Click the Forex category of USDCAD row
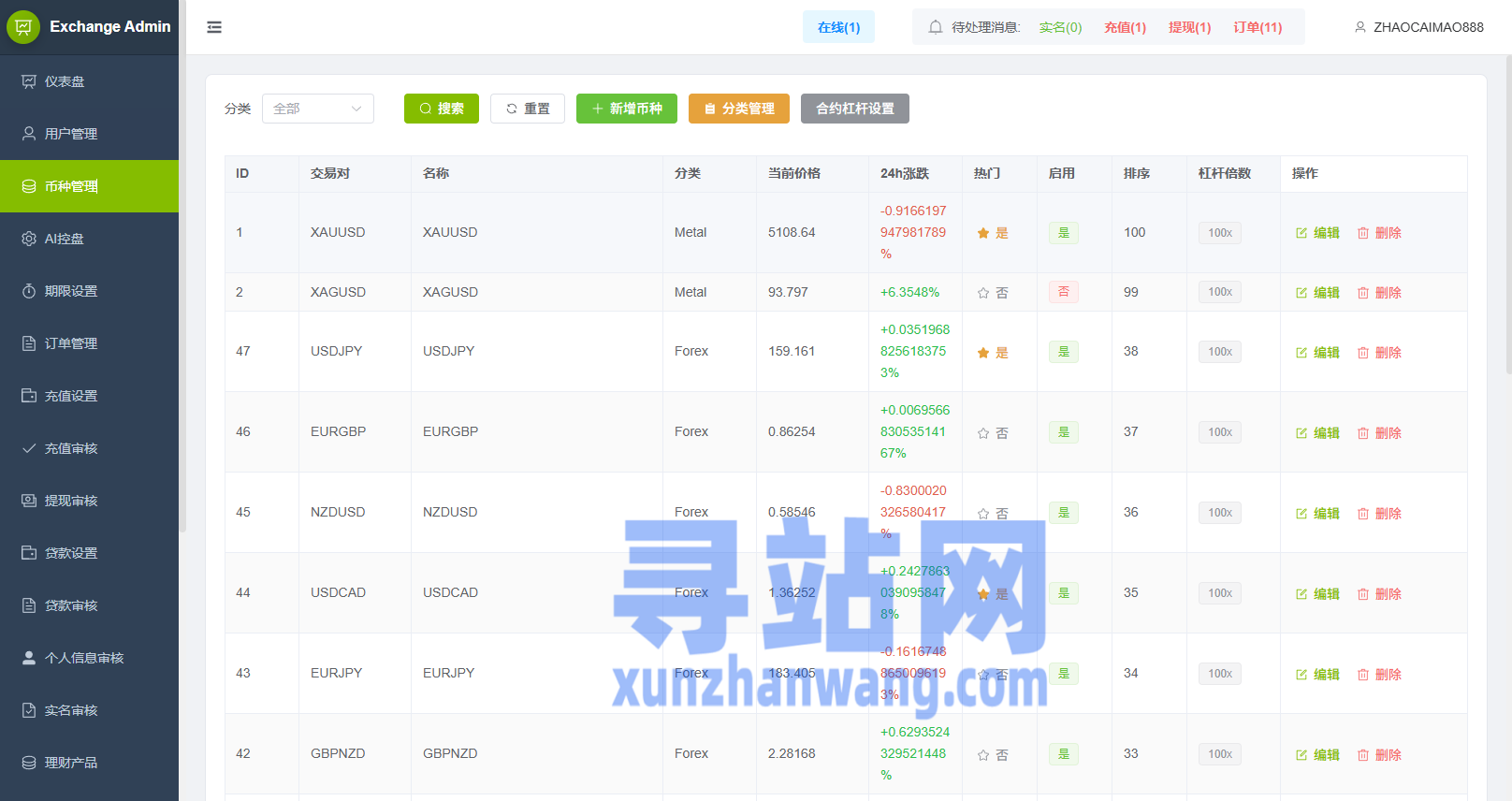Viewport: 1512px width, 801px height. pos(691,592)
